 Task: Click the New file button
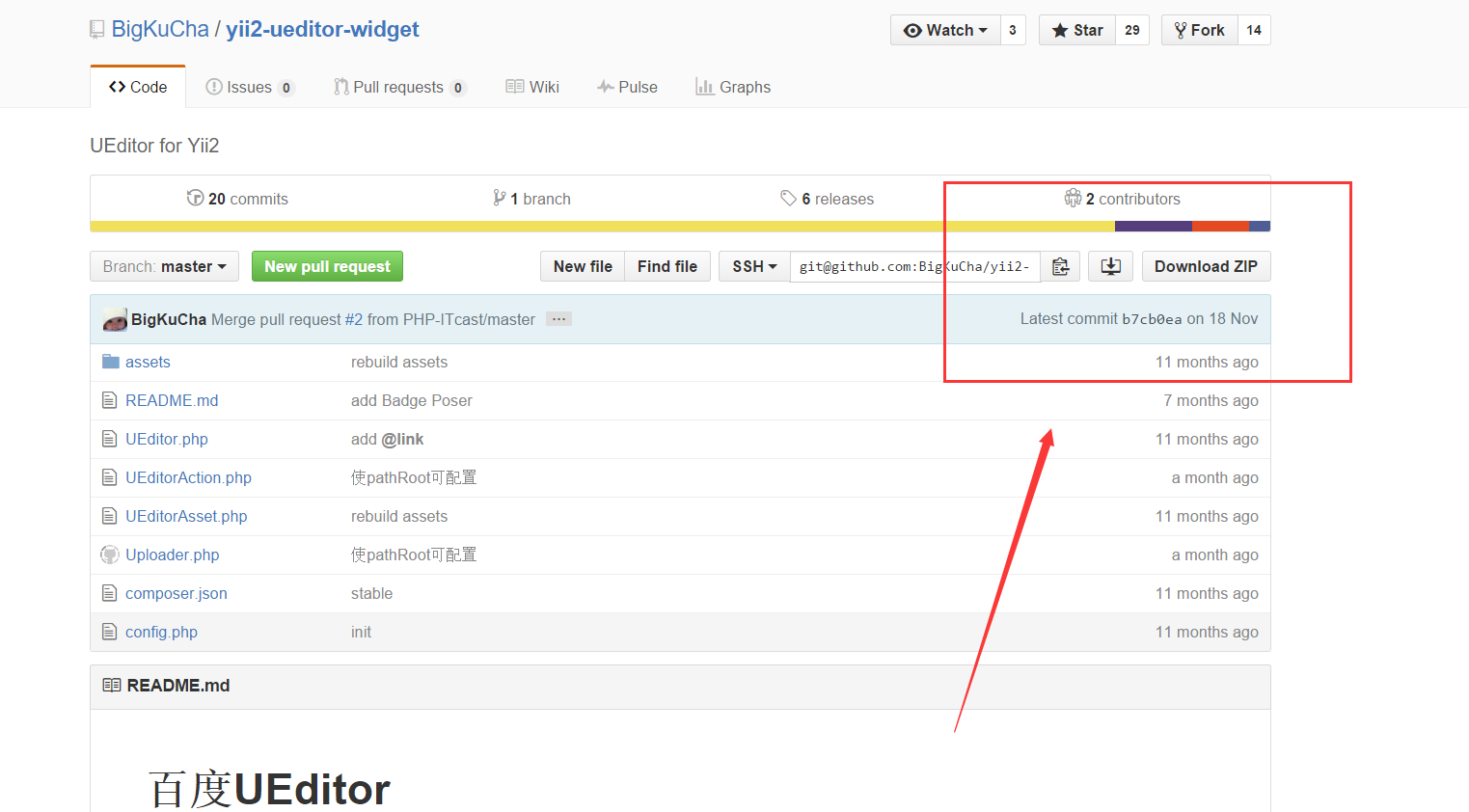pyautogui.click(x=583, y=266)
